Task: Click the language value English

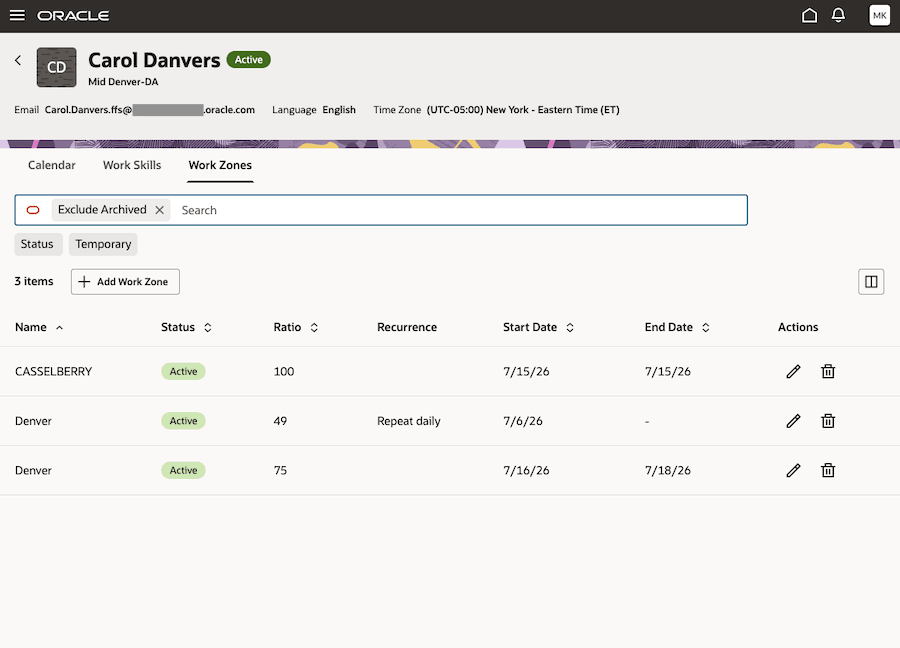Action: click(x=339, y=110)
